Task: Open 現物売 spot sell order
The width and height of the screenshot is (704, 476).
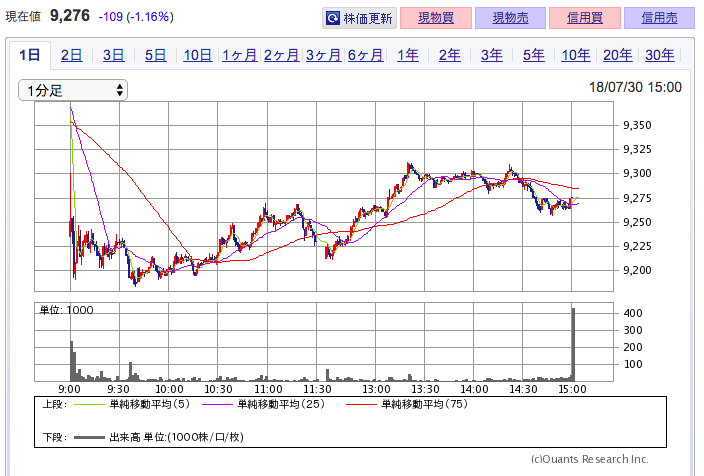Action: pyautogui.click(x=510, y=18)
